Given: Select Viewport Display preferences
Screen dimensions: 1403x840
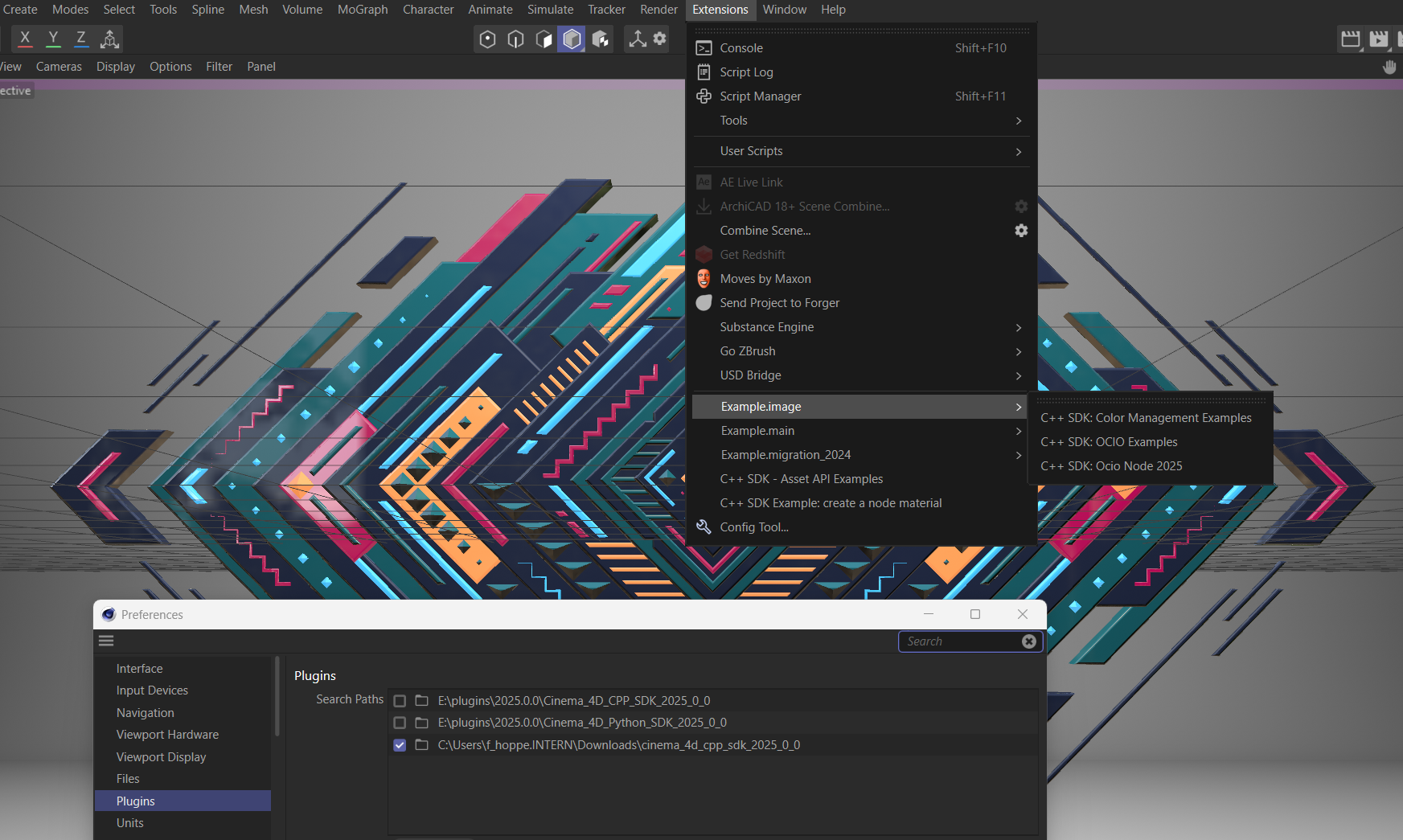Looking at the screenshot, I should 183,757.
